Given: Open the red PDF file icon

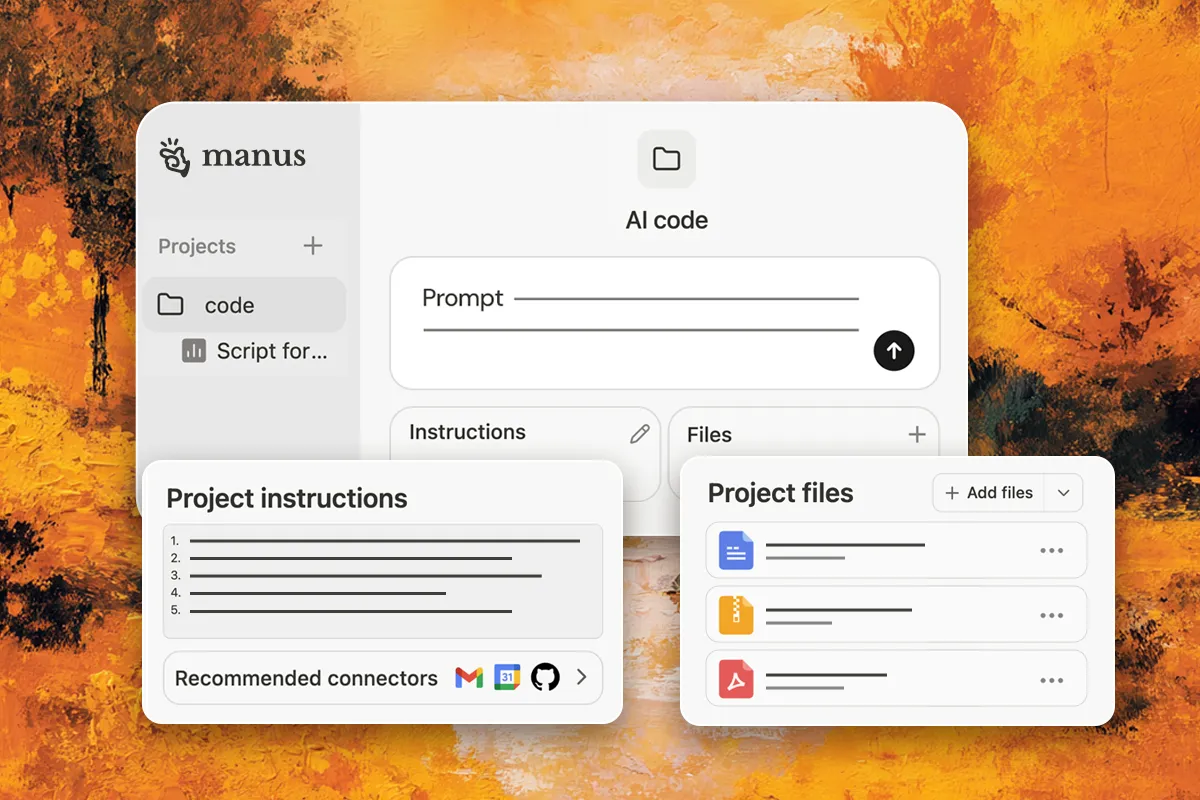Looking at the screenshot, I should click(736, 680).
